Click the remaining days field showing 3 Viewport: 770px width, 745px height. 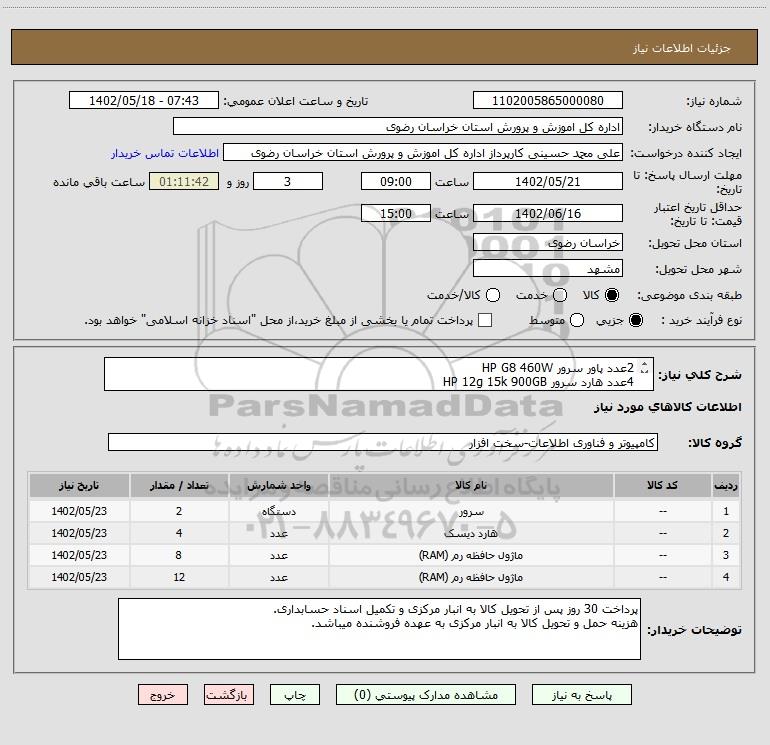click(x=288, y=181)
